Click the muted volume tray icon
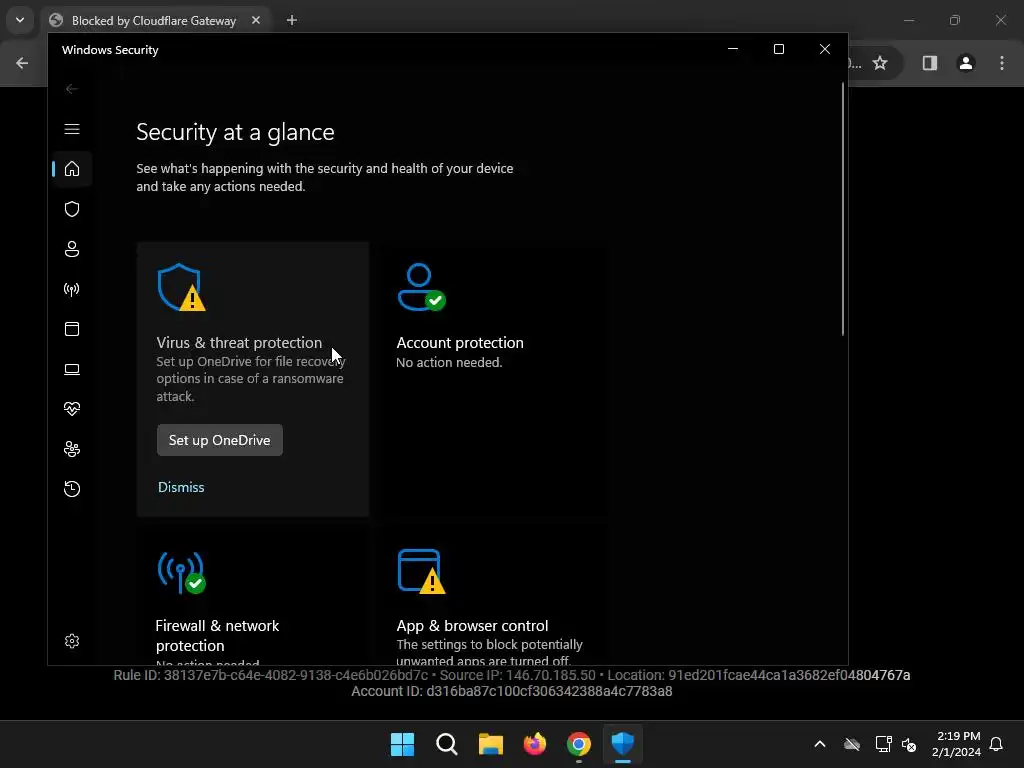Viewport: 1024px width, 768px height. tap(909, 744)
